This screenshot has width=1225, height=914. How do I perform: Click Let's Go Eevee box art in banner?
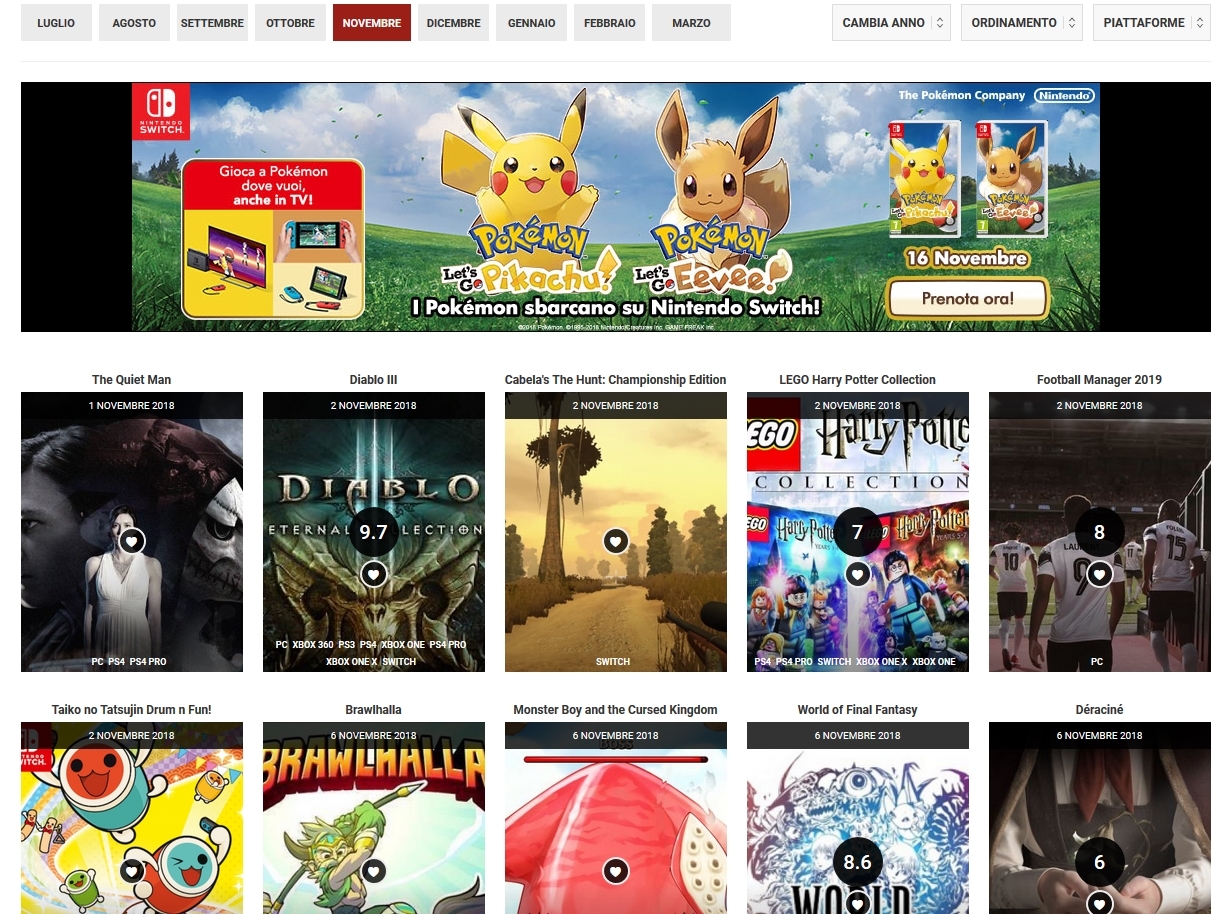point(1011,179)
